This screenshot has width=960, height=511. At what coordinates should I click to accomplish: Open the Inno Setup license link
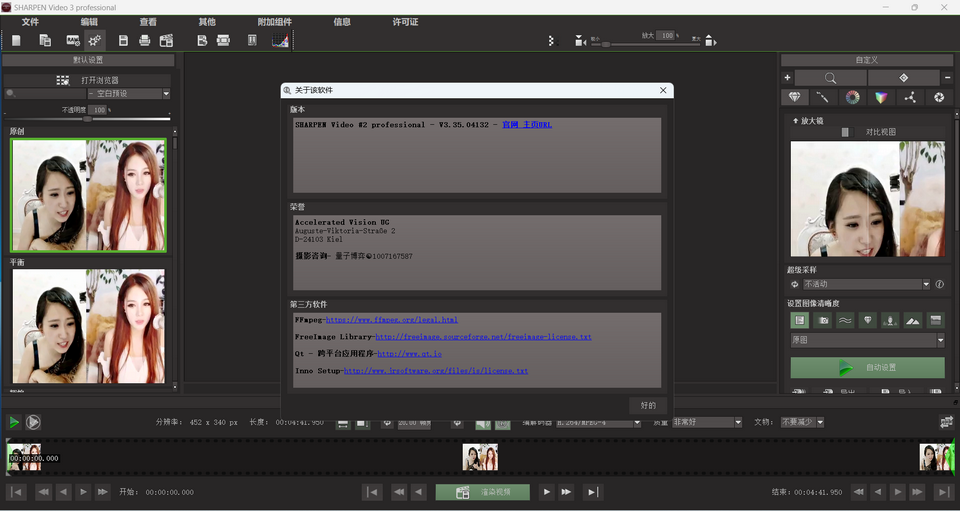point(436,371)
